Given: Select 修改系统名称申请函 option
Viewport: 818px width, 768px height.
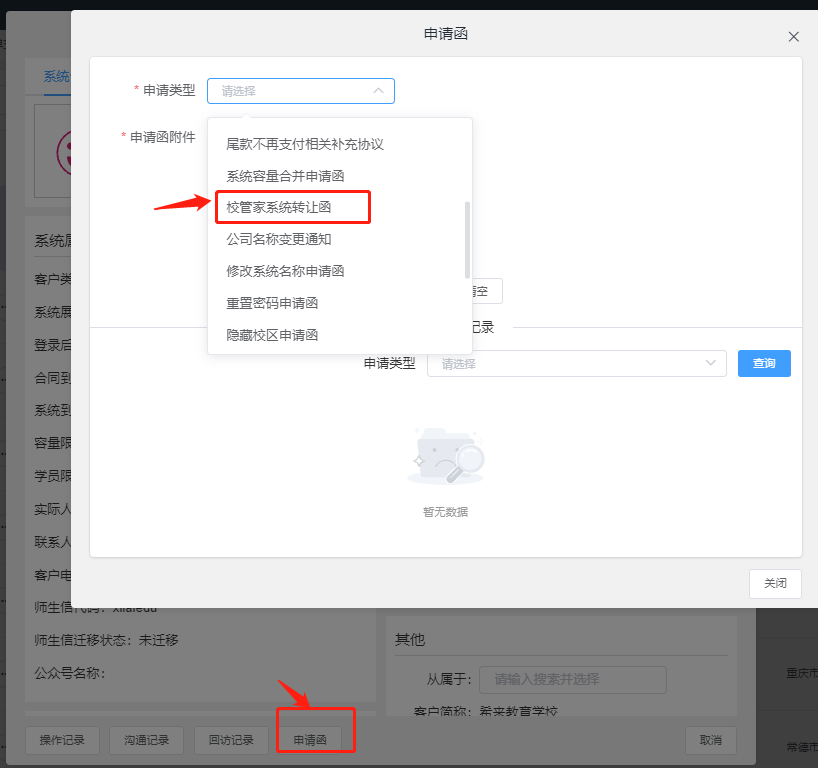Looking at the screenshot, I should (285, 271).
